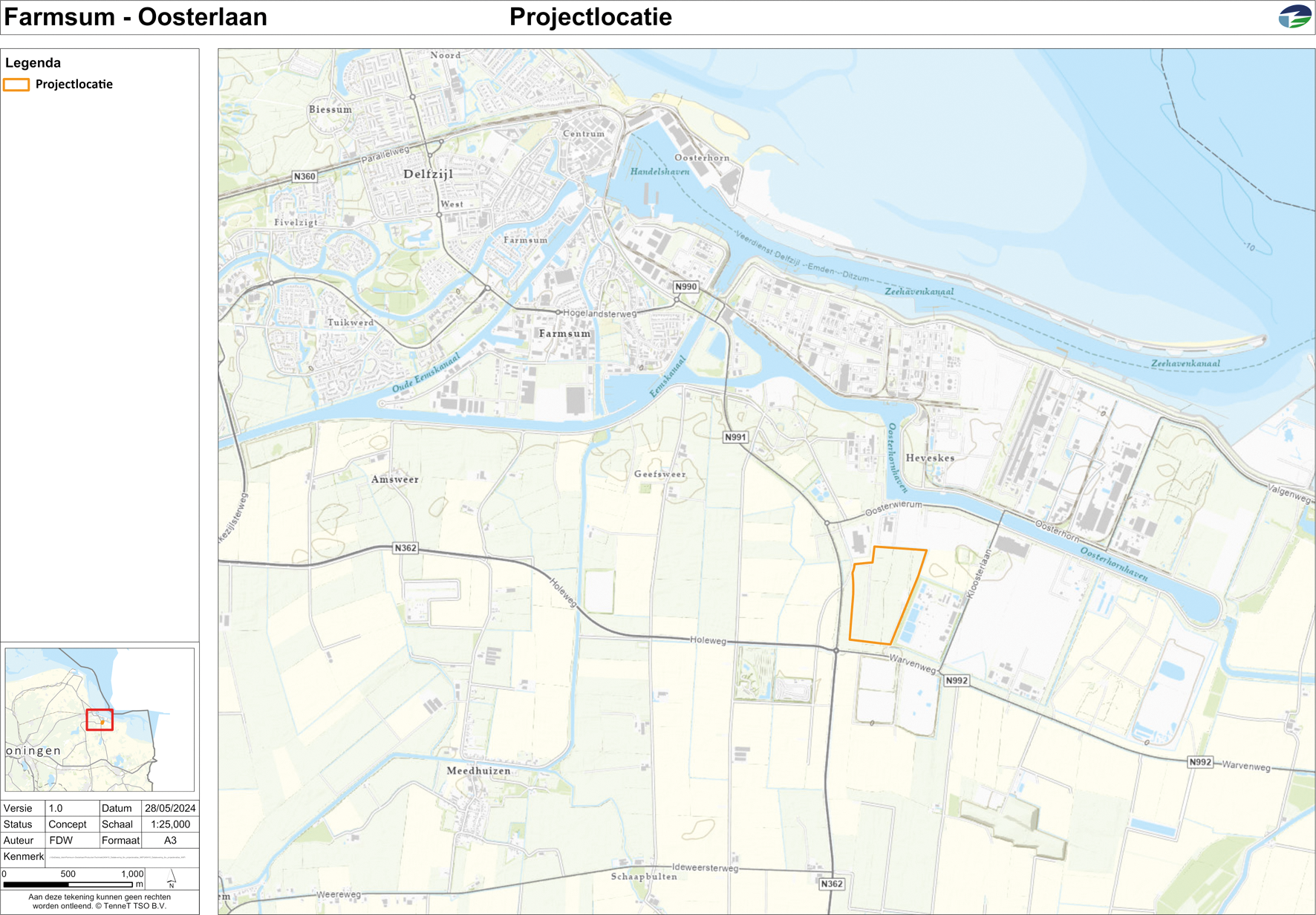Click the N362 shield near Amsweer

point(405,548)
